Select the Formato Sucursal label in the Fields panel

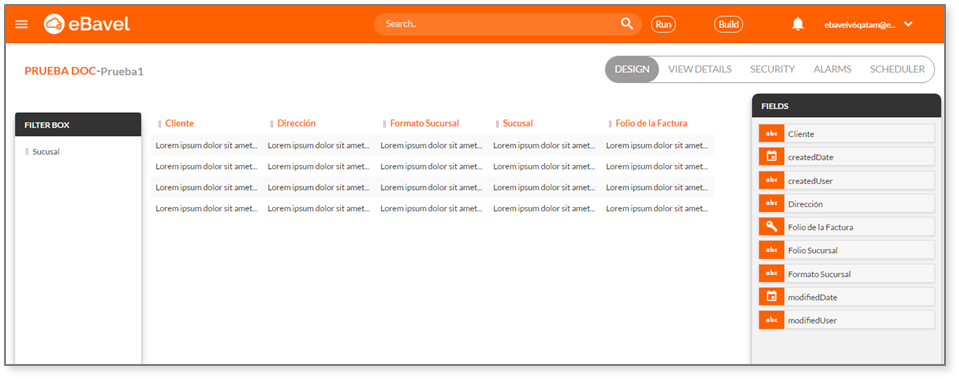tap(820, 274)
